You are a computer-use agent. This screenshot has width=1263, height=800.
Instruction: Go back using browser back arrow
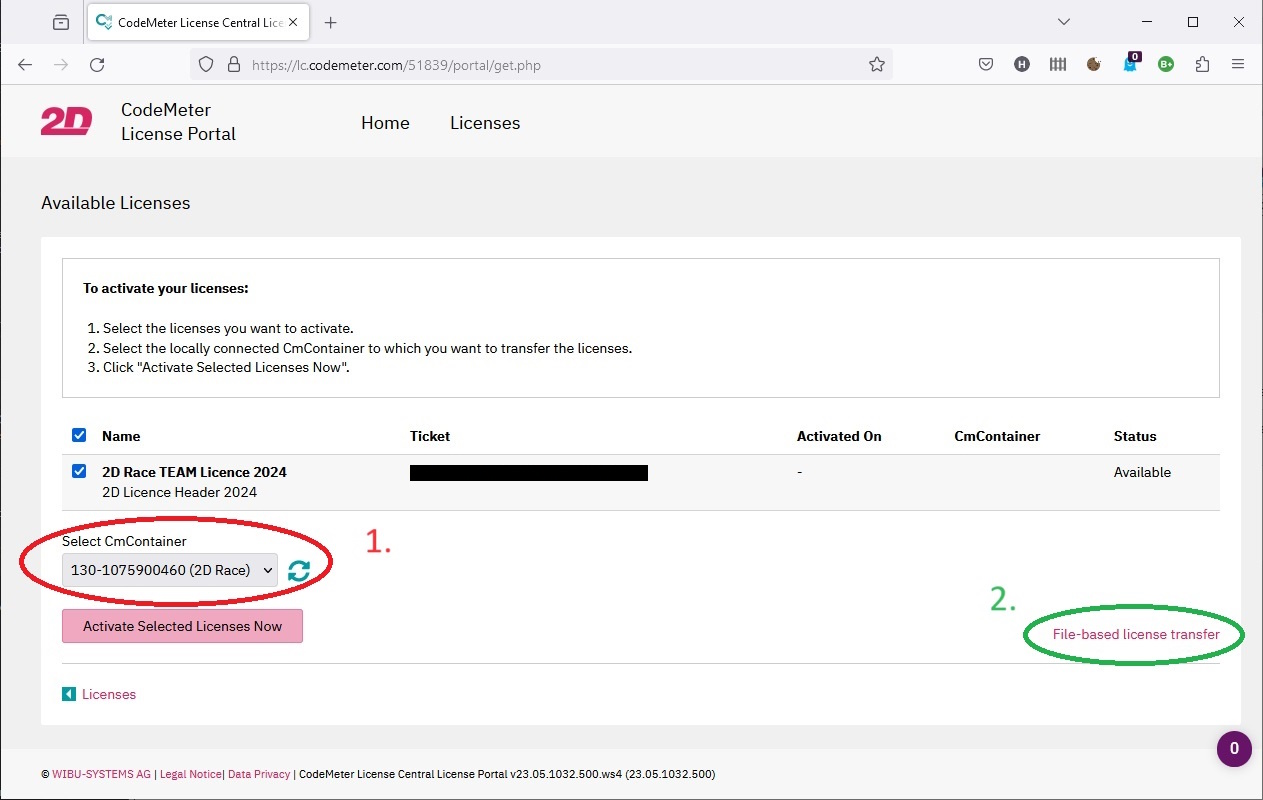click(x=25, y=64)
